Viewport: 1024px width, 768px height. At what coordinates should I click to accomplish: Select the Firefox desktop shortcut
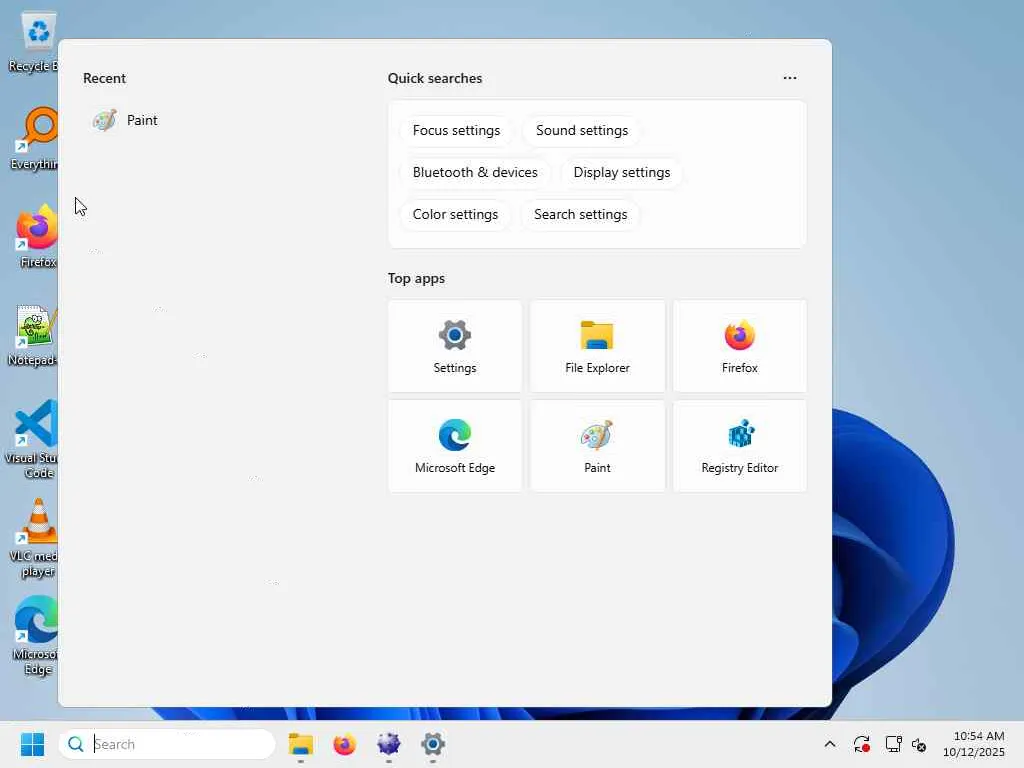(37, 236)
